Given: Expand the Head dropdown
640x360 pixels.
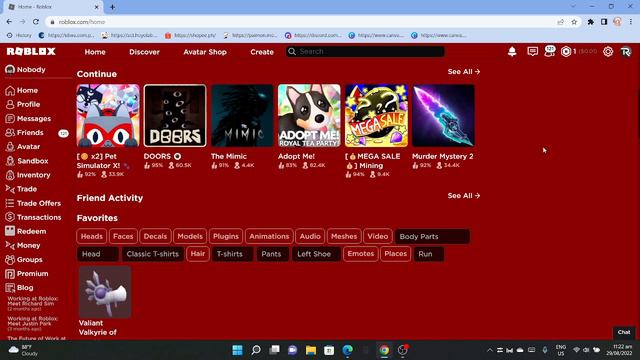Looking at the screenshot, I should (x=98, y=254).
